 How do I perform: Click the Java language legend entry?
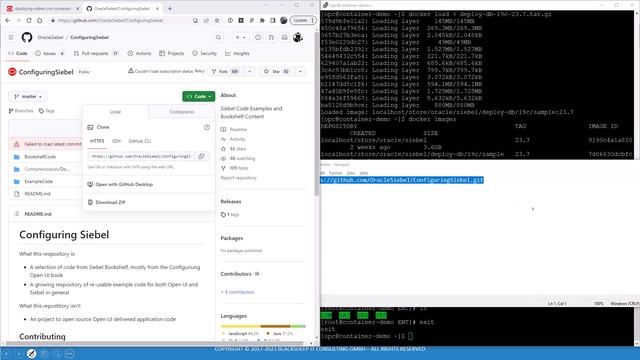[280, 334]
